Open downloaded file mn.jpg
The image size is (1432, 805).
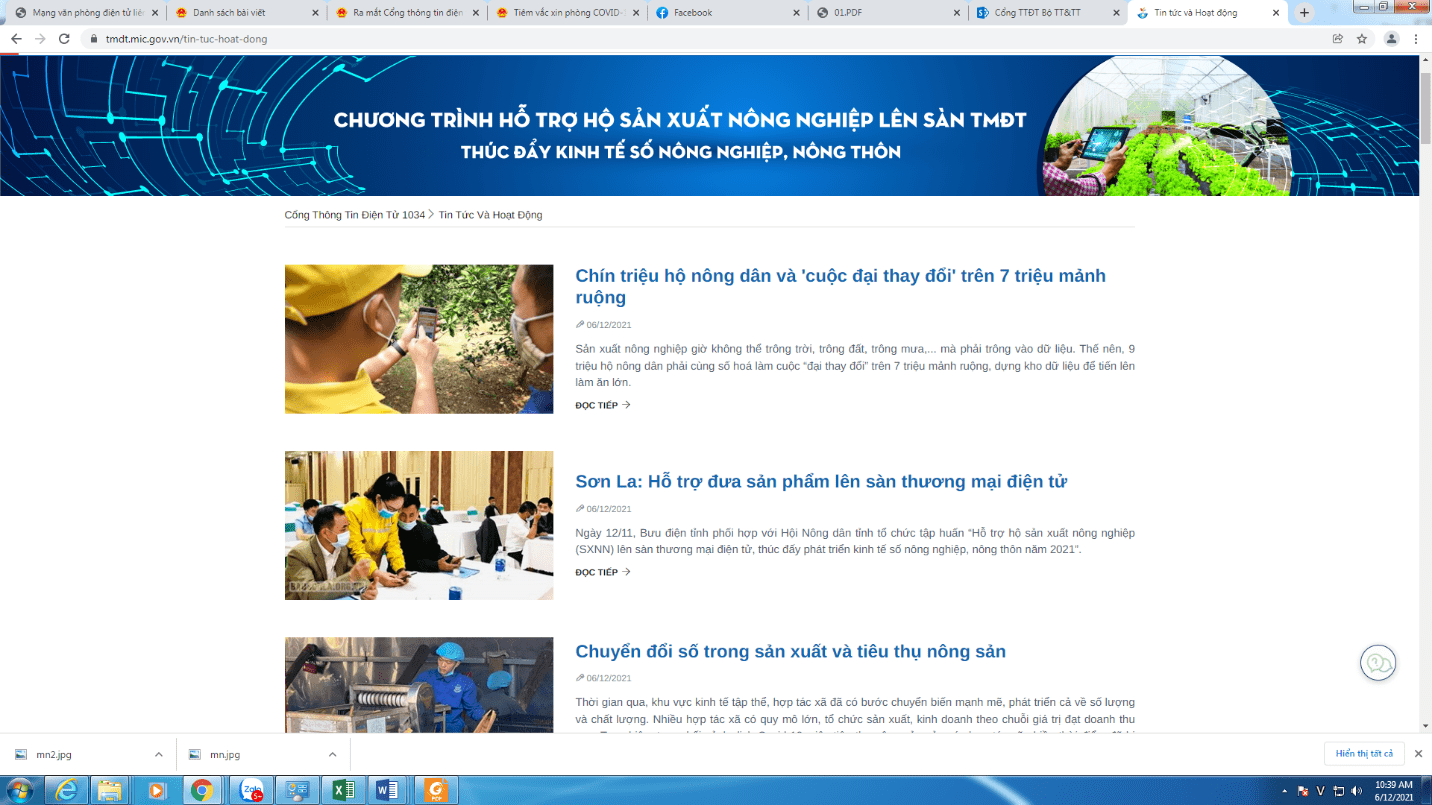[x=225, y=755]
